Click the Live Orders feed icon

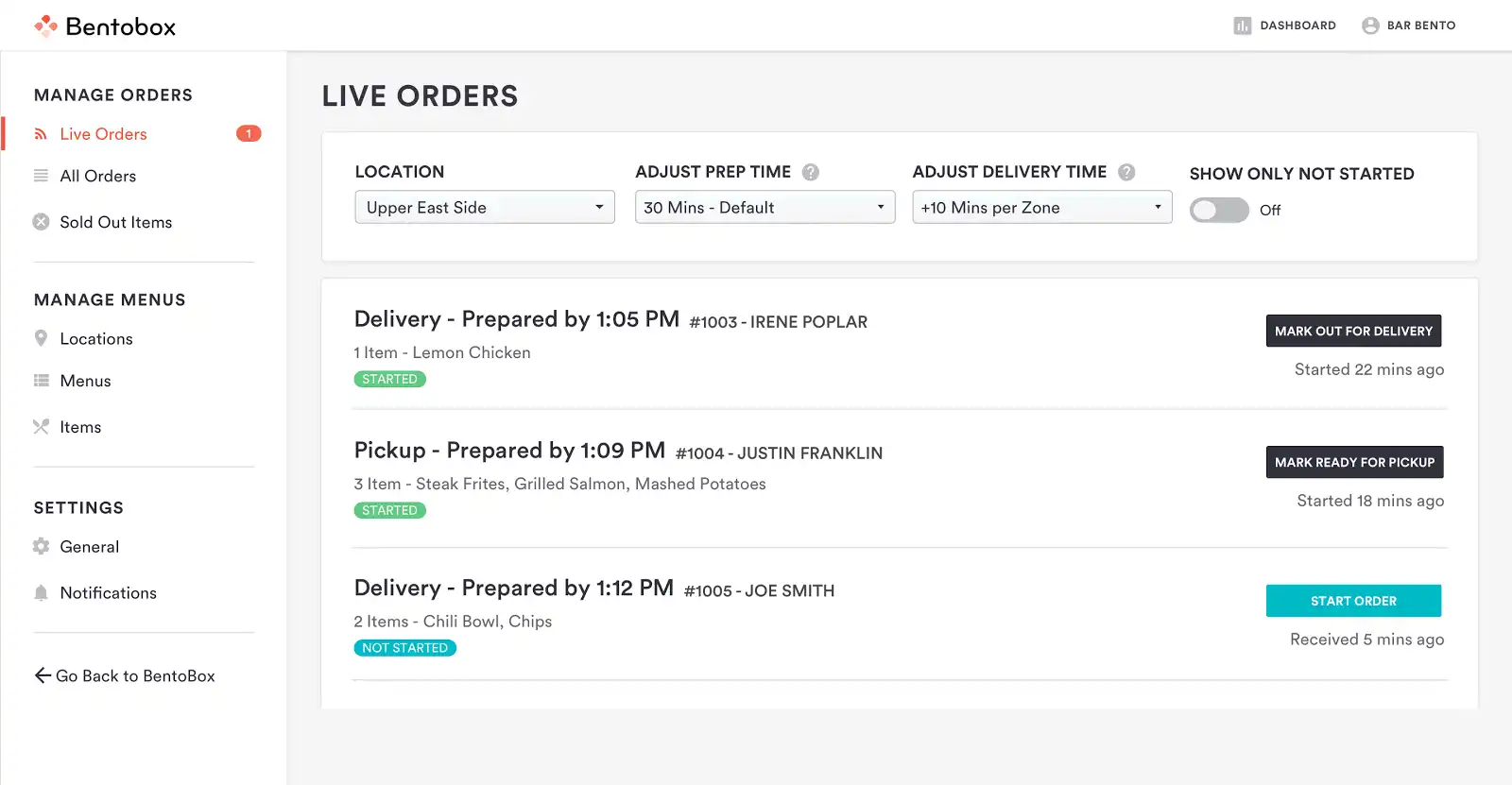pyautogui.click(x=42, y=133)
